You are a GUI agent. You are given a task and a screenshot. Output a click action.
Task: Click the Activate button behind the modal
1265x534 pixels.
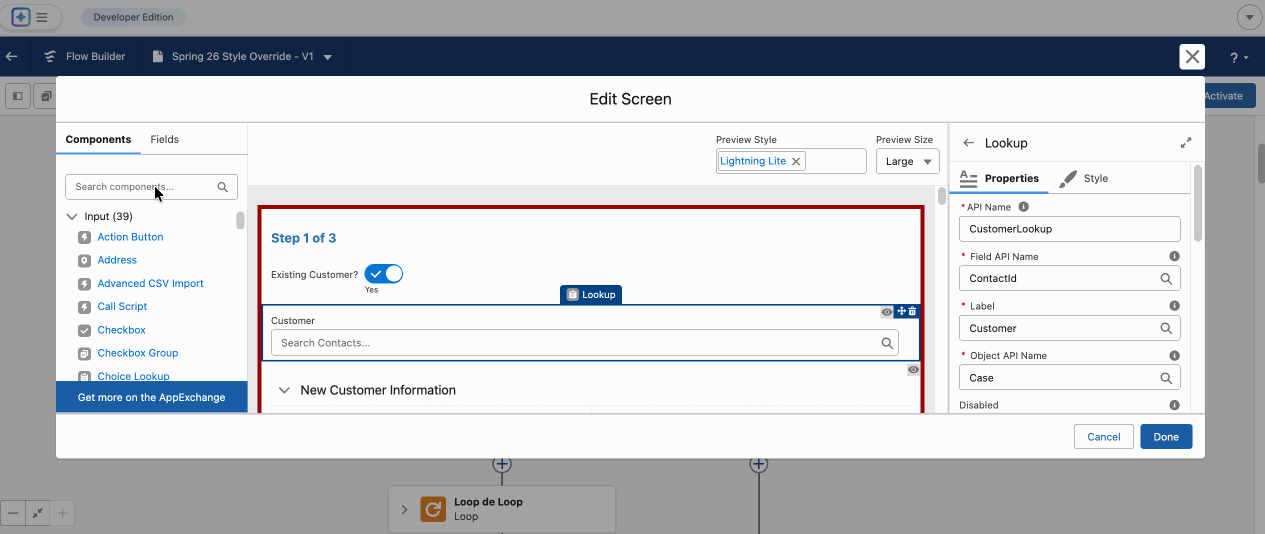point(1229,96)
